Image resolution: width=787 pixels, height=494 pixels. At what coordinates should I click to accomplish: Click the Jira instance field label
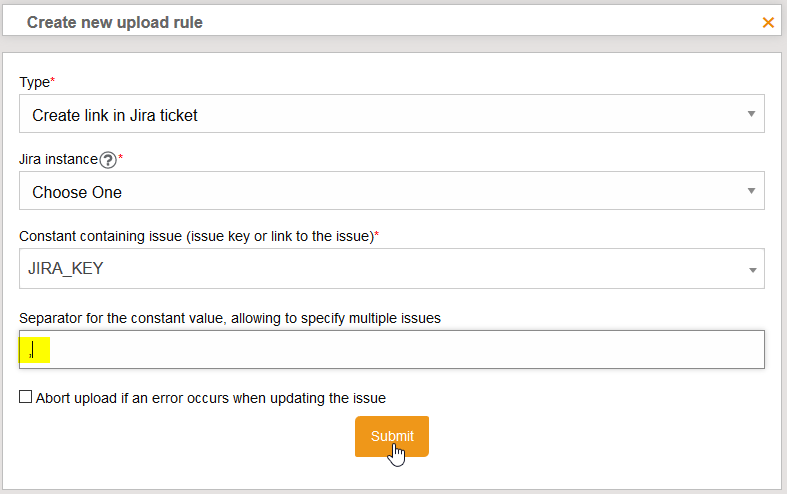click(59, 159)
